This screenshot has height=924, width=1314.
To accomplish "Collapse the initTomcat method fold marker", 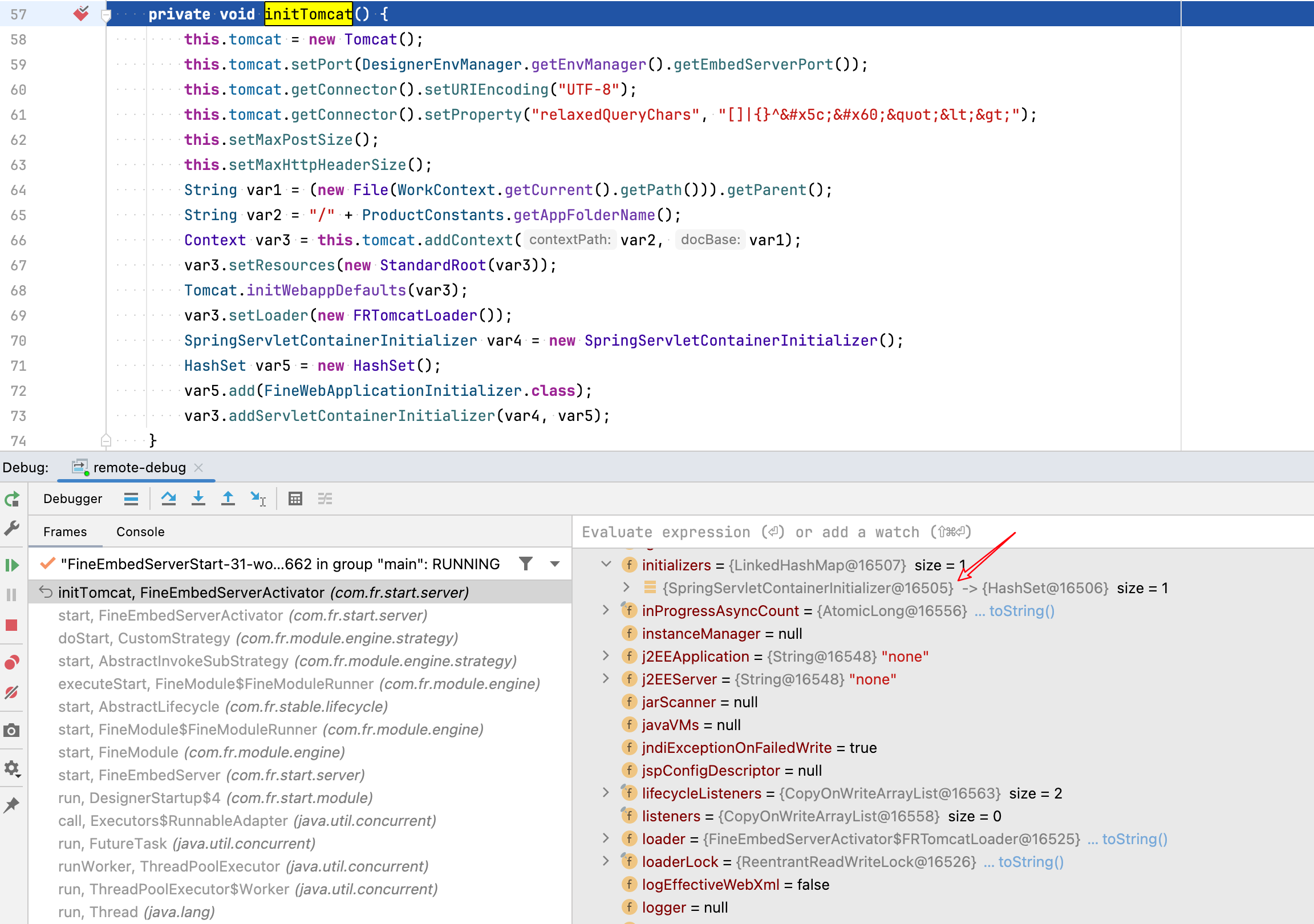I will point(106,15).
